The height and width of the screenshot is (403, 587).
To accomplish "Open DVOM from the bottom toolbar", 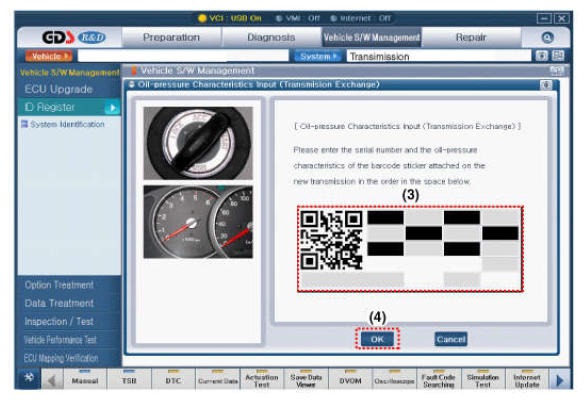I will (x=350, y=380).
